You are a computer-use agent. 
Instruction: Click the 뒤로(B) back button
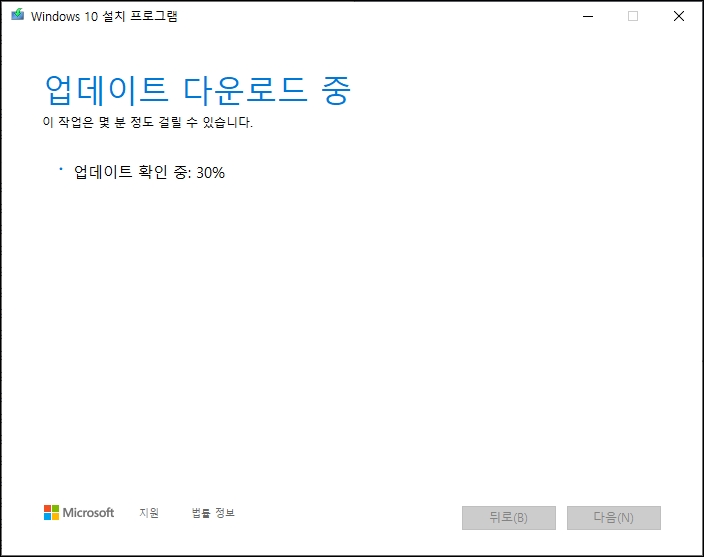click(509, 518)
